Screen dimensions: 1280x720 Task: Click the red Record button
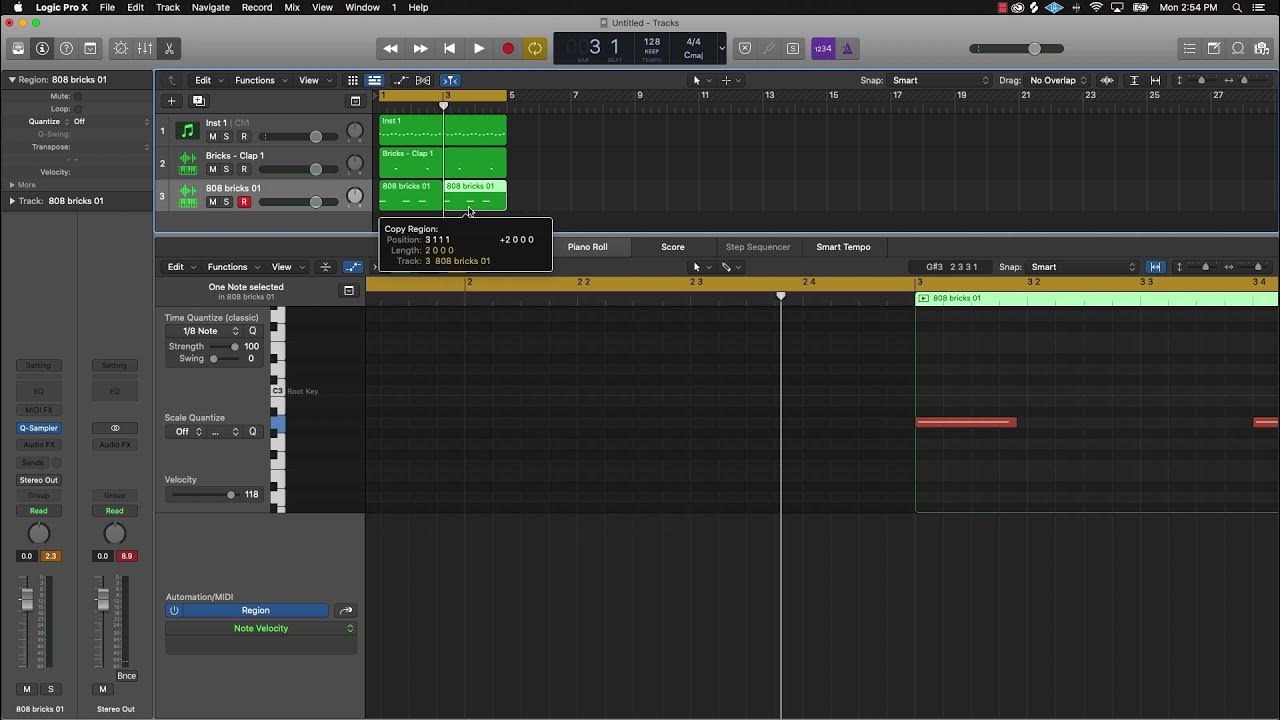tap(507, 48)
